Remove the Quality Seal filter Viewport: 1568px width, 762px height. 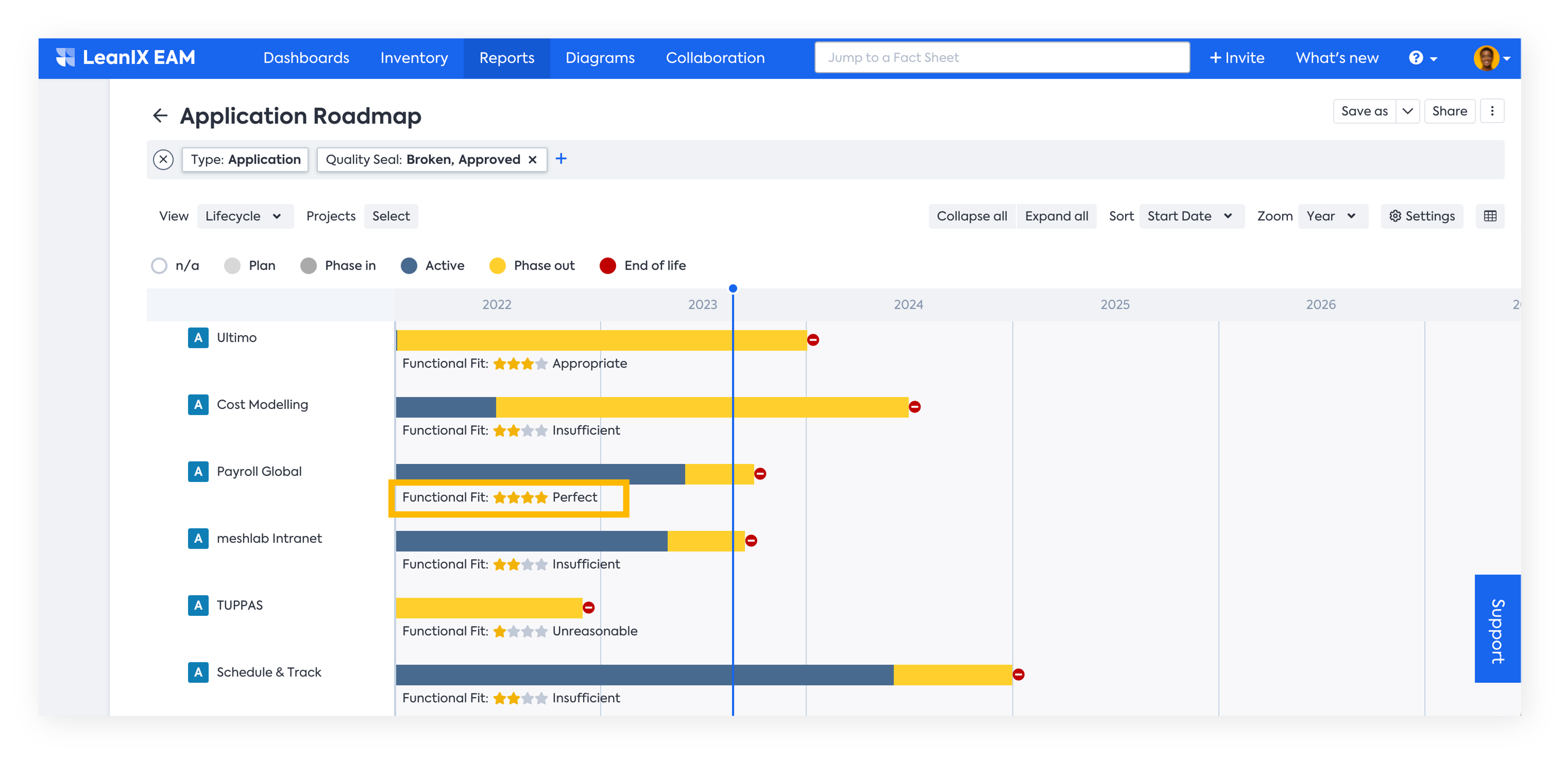(532, 160)
